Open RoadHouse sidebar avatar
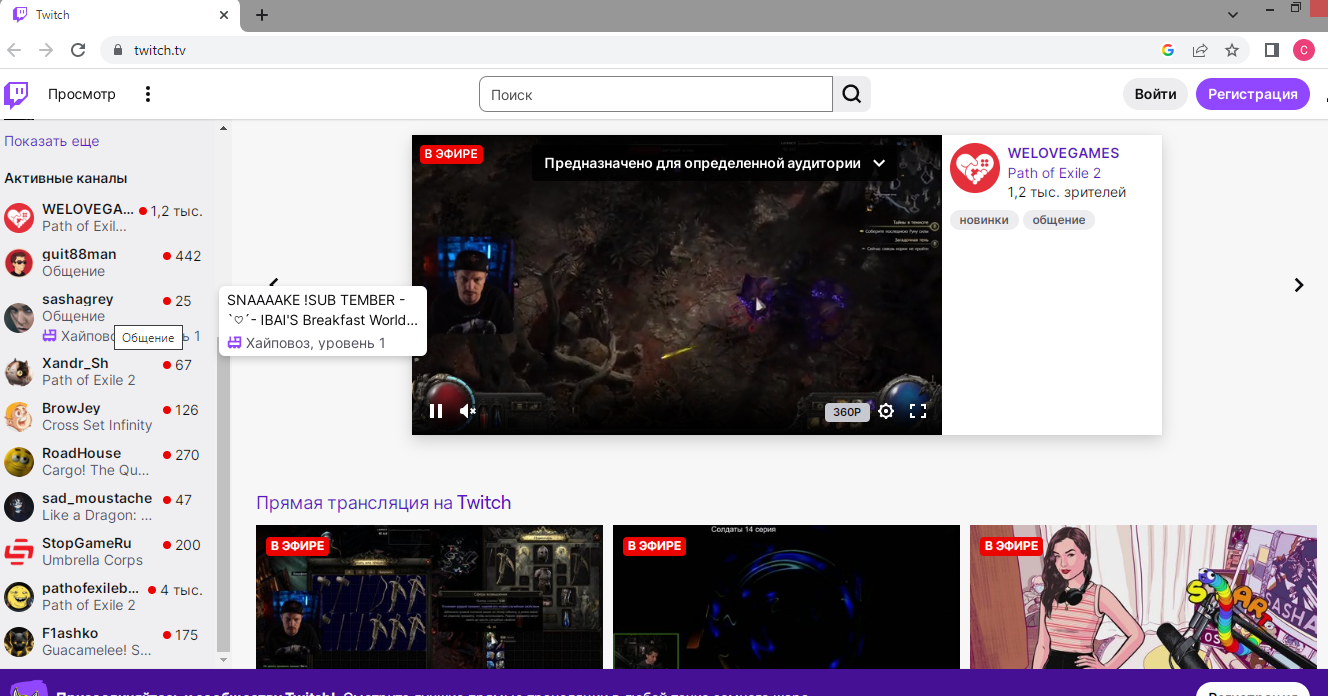Screen dimensions: 1328x696 tap(19, 462)
